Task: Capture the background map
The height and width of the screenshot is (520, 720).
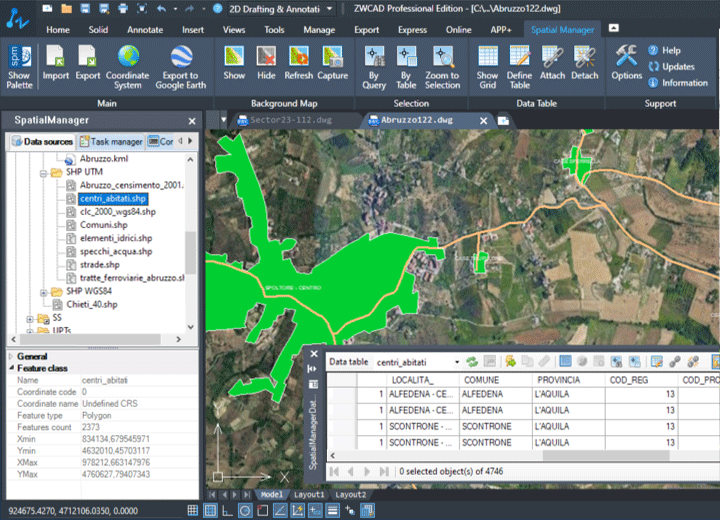Action: click(332, 62)
